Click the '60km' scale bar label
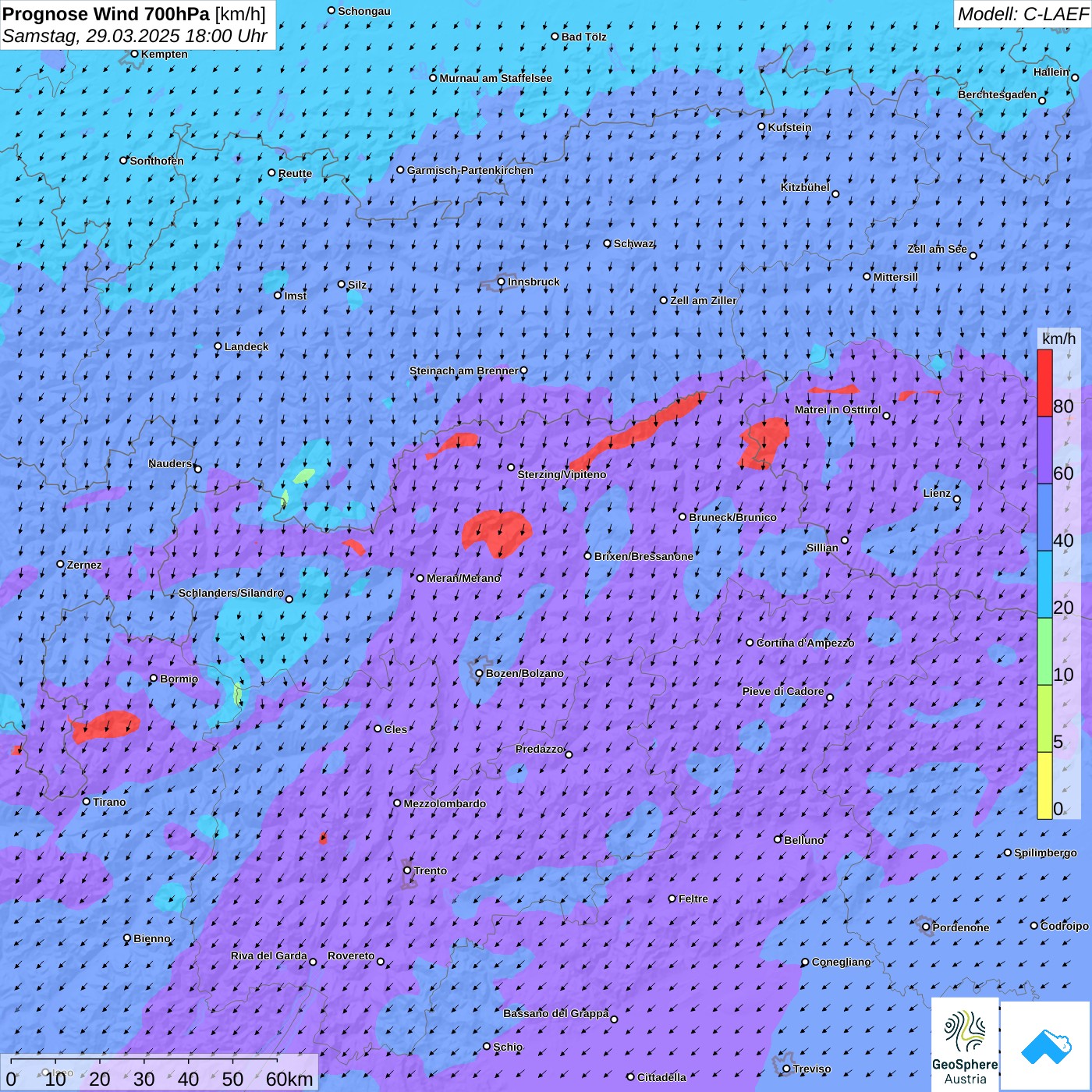The width and height of the screenshot is (1092, 1092). [289, 1079]
